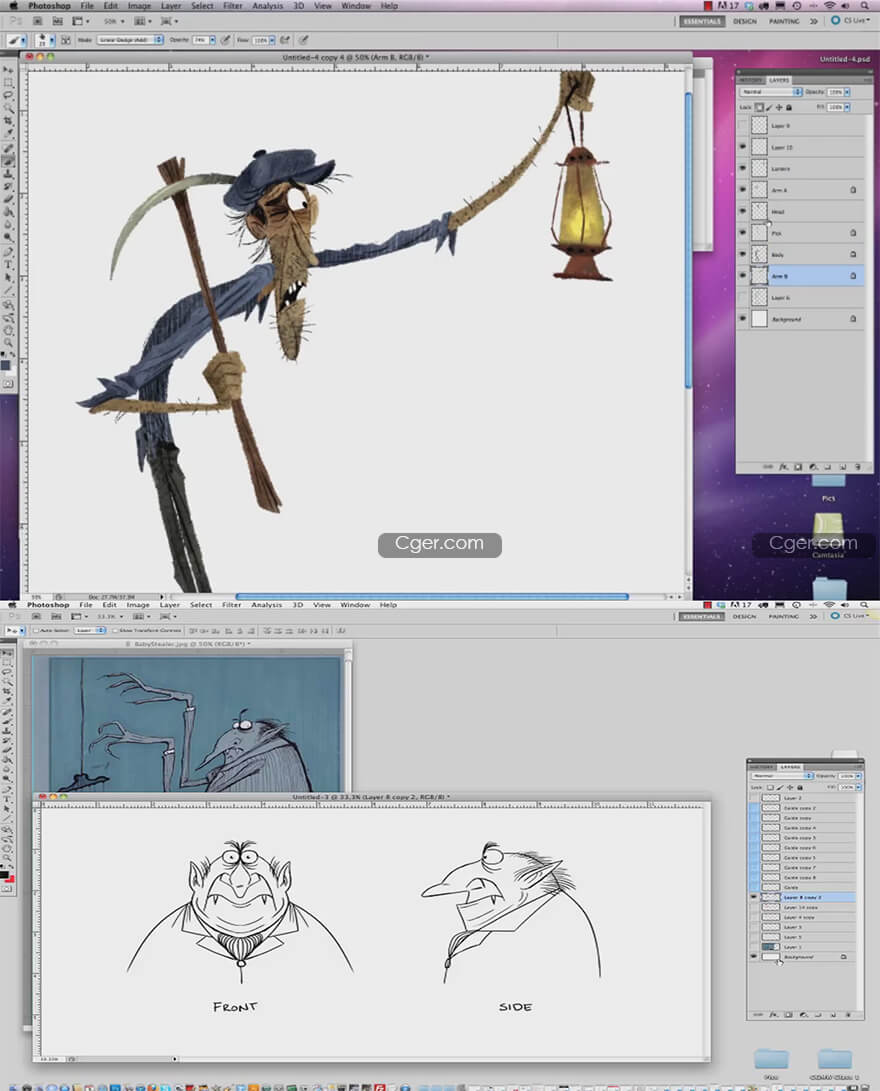
Task: Click the scarecrow document's vertical scrollbar
Action: point(688,239)
